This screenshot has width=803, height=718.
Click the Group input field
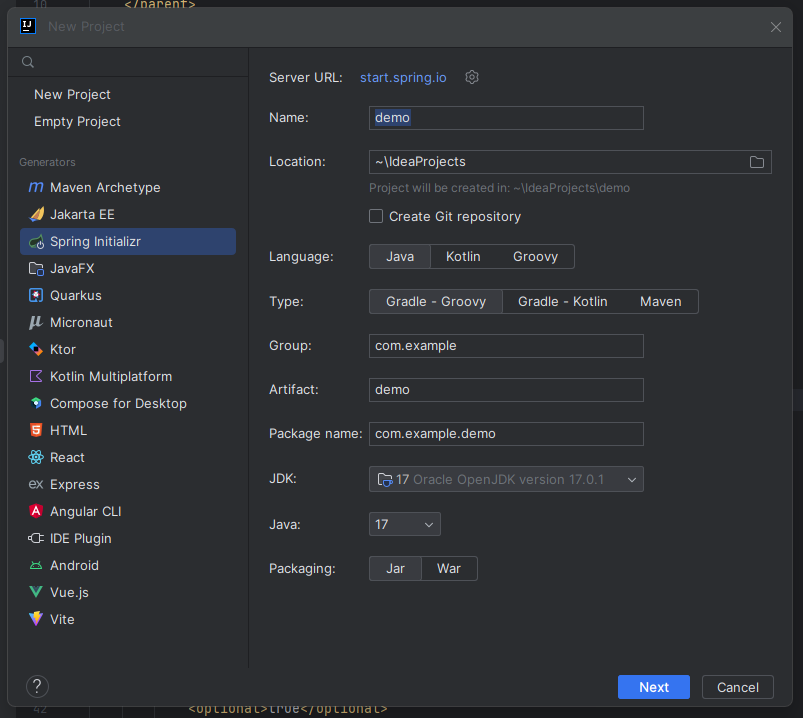pyautogui.click(x=506, y=346)
